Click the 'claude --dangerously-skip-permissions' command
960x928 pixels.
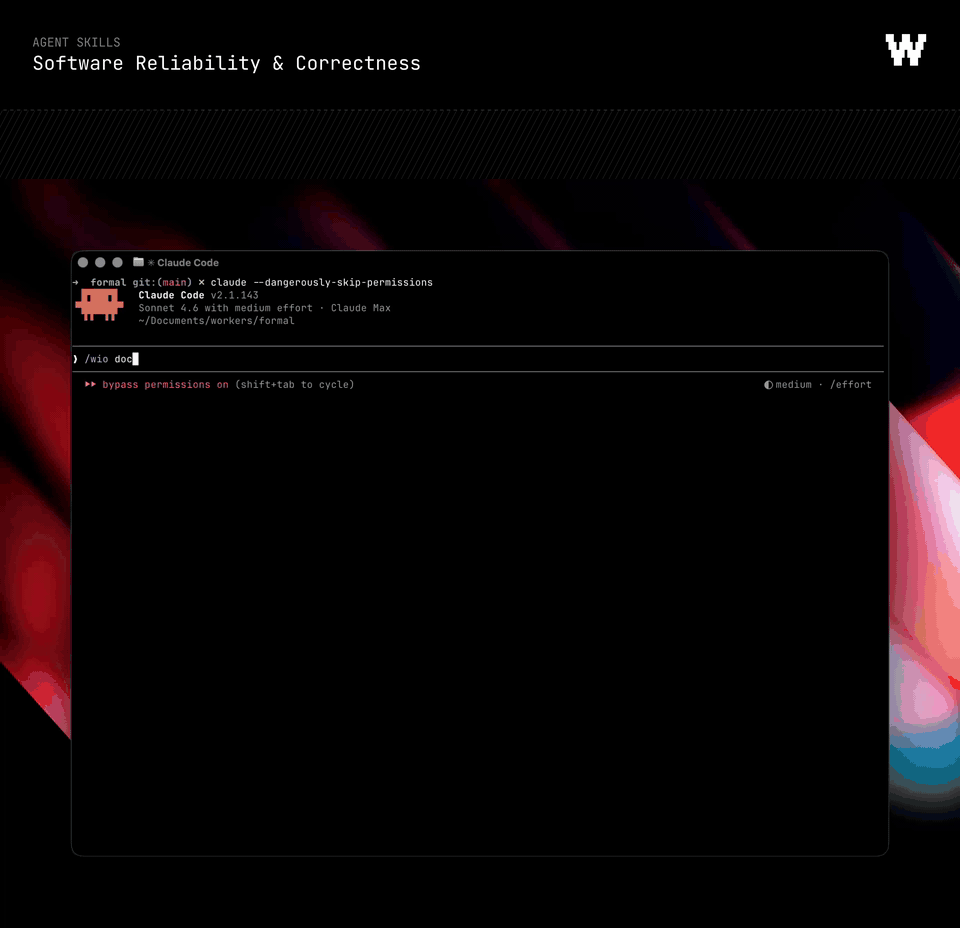[321, 282]
